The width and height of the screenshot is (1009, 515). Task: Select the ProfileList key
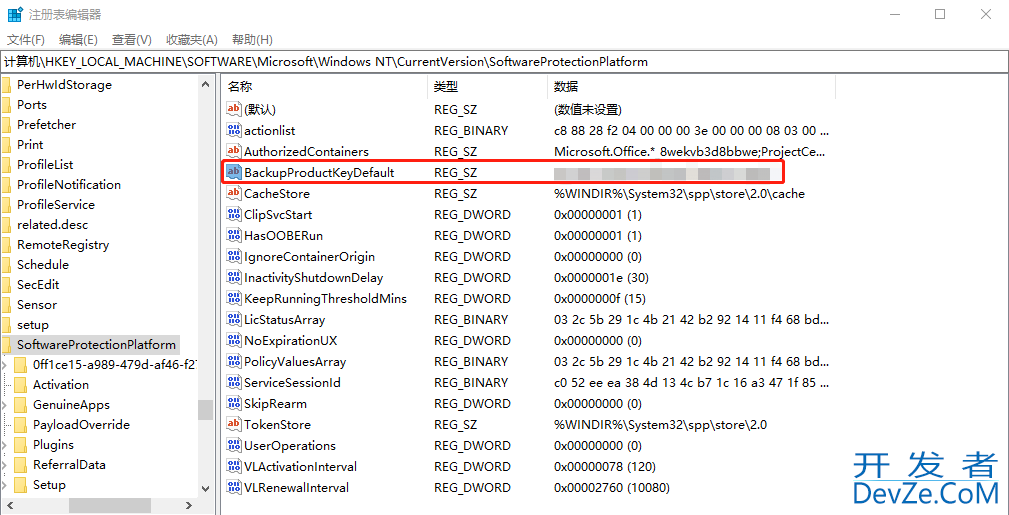tap(45, 165)
